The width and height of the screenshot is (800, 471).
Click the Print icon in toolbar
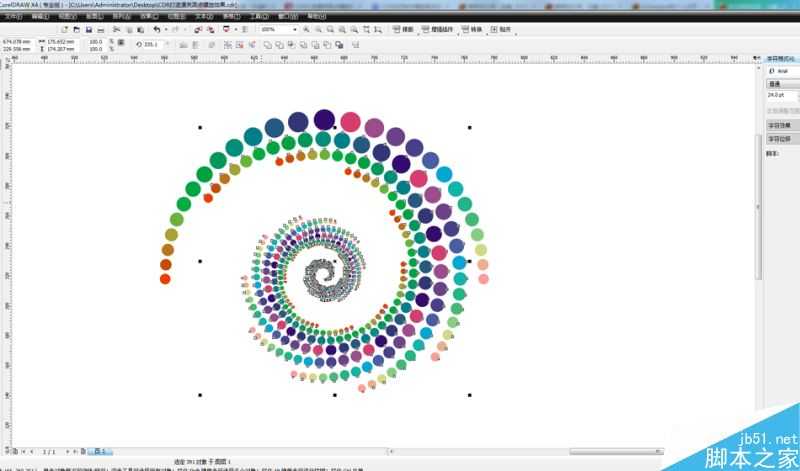(x=101, y=30)
